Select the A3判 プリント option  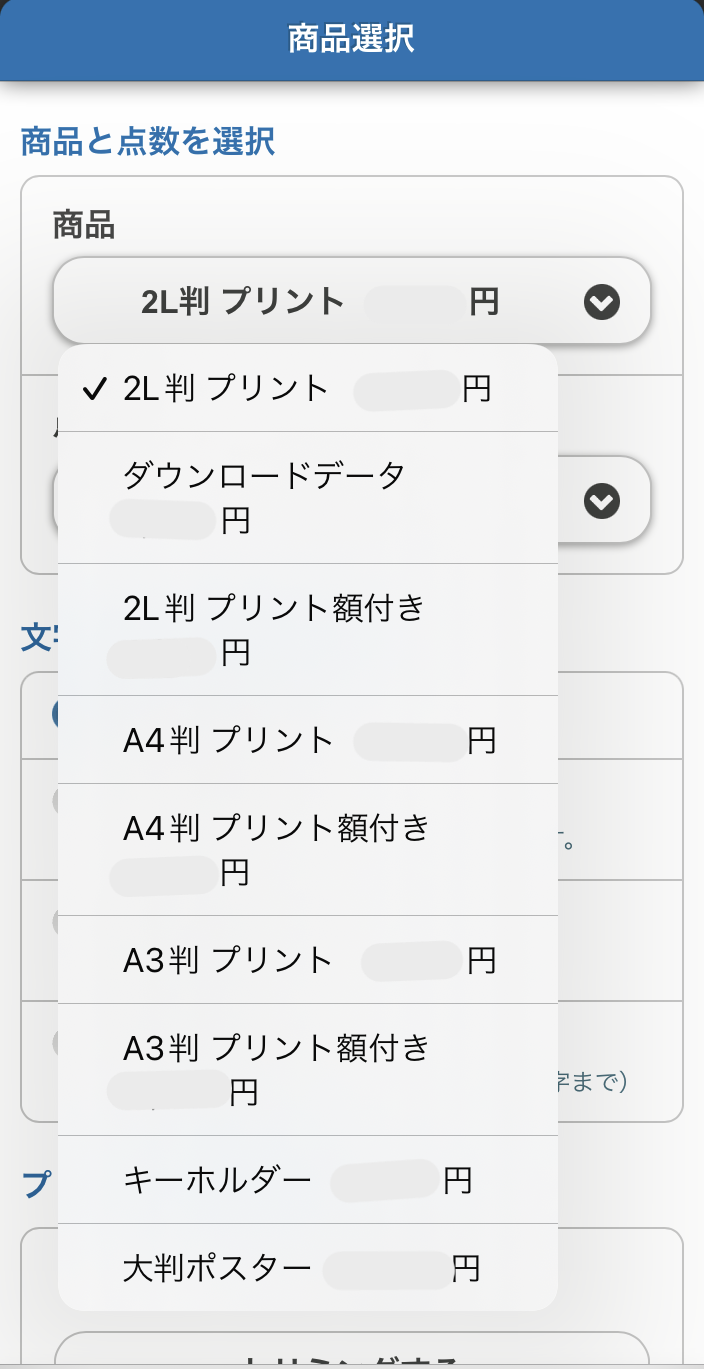[x=308, y=960]
